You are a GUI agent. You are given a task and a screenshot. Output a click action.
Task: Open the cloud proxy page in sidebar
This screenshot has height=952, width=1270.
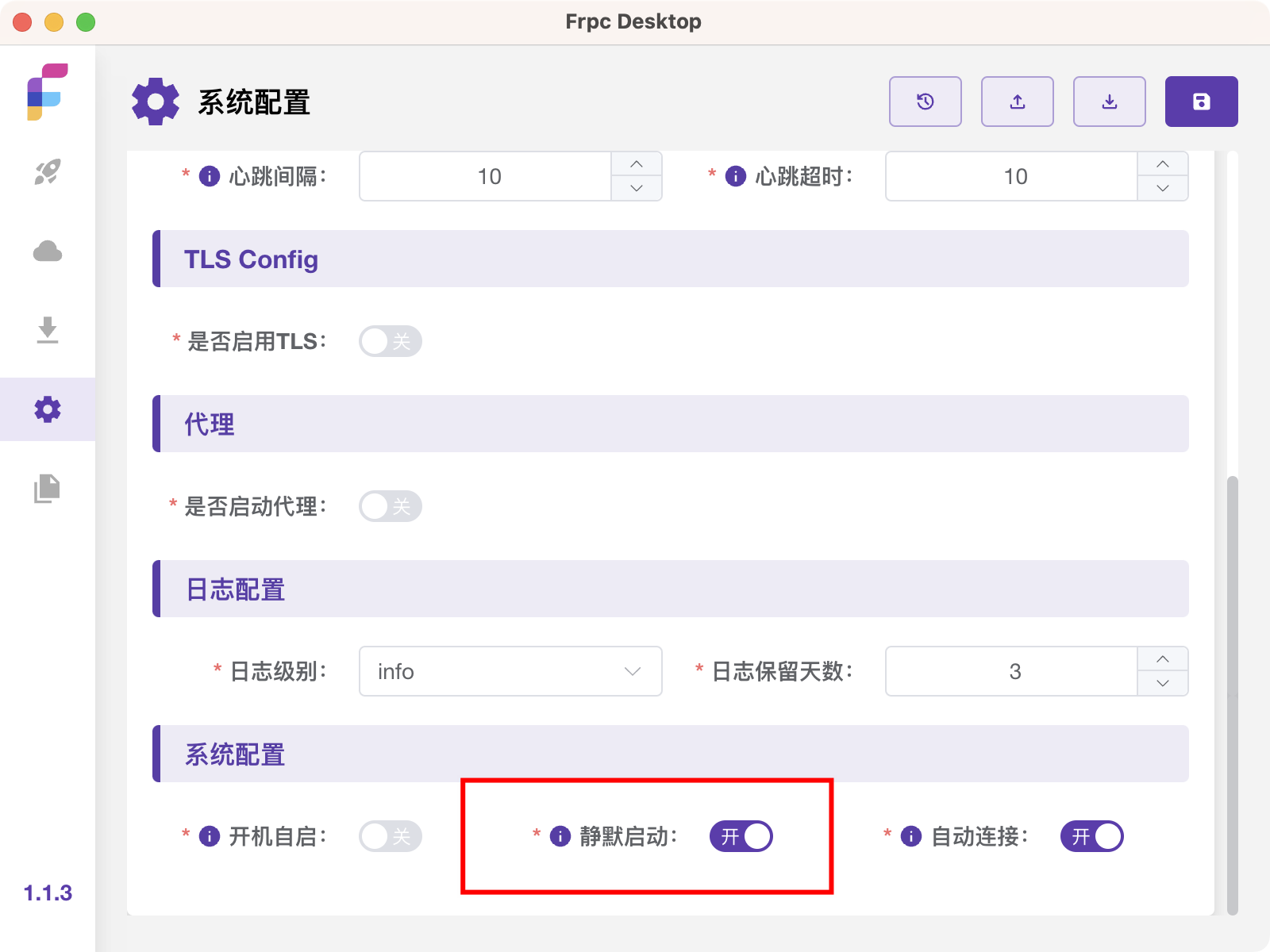pos(48,251)
